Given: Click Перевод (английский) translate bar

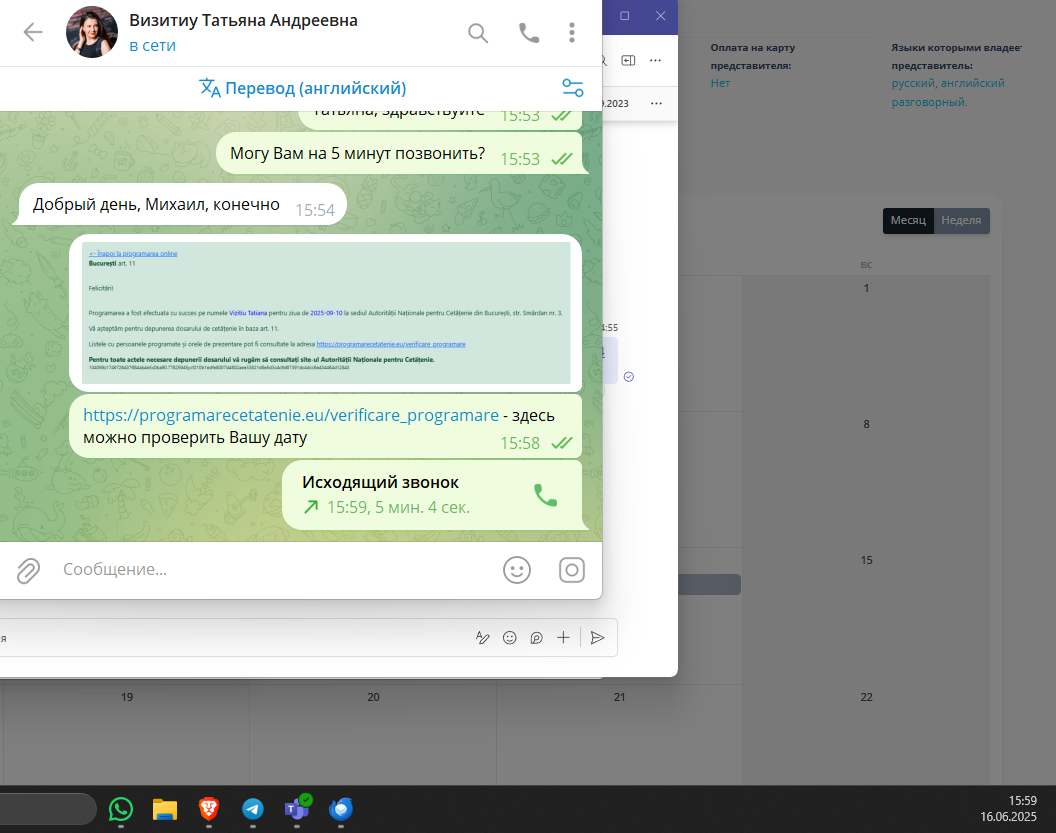Looking at the screenshot, I should (302, 88).
